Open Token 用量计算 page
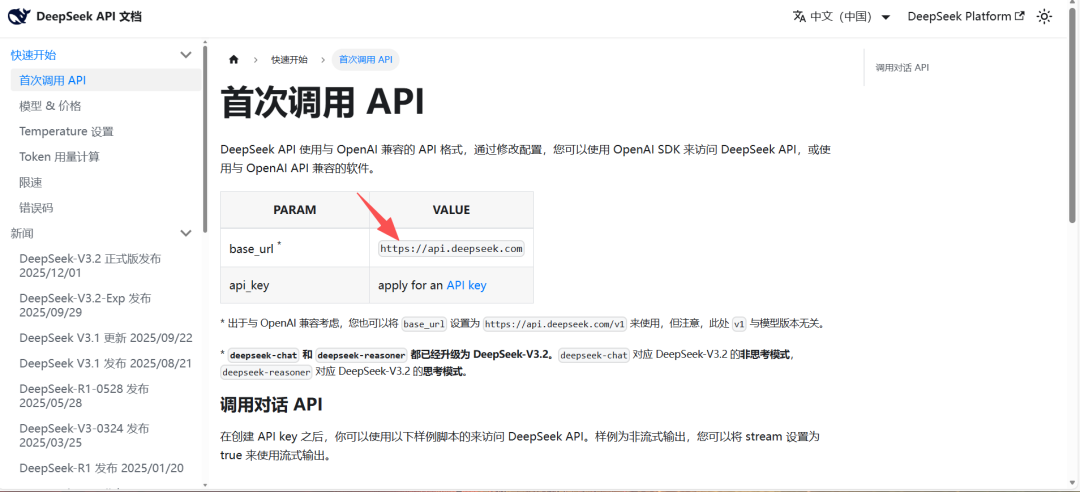This screenshot has height=492, width=1080. pyautogui.click(x=59, y=157)
